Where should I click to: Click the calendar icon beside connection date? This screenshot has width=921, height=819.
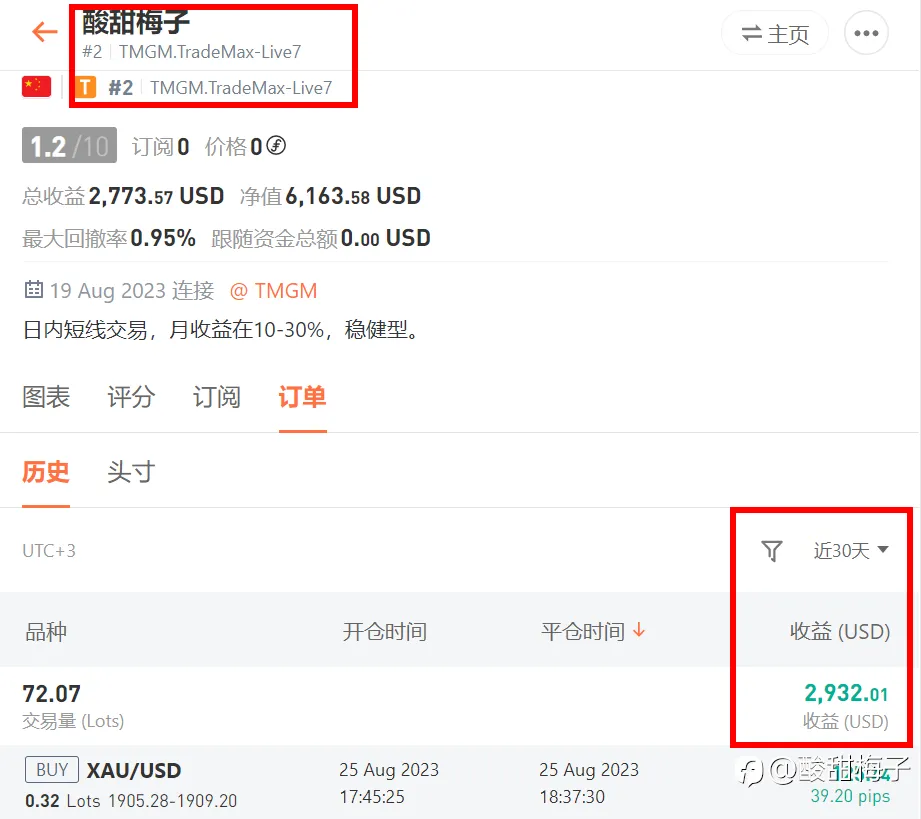pyautogui.click(x=33, y=290)
